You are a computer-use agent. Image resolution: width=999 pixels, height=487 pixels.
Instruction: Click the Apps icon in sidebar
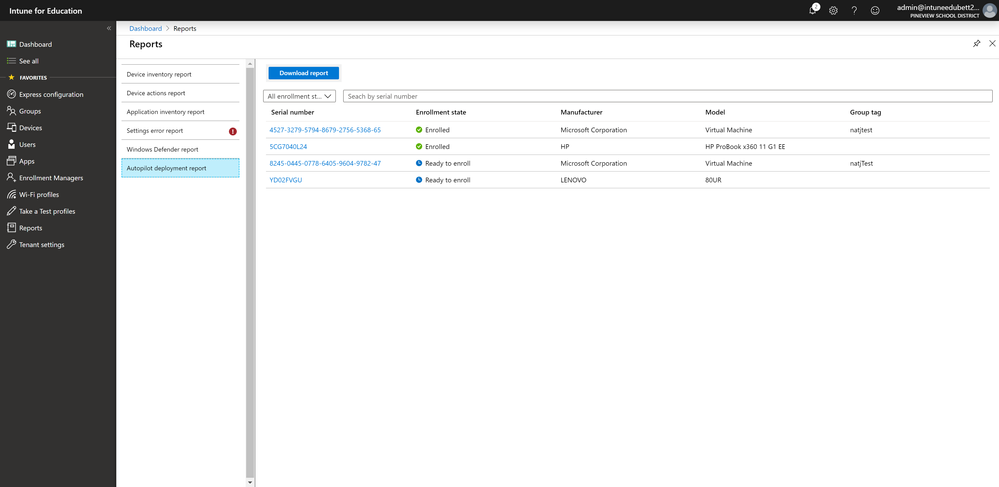tap(11, 161)
